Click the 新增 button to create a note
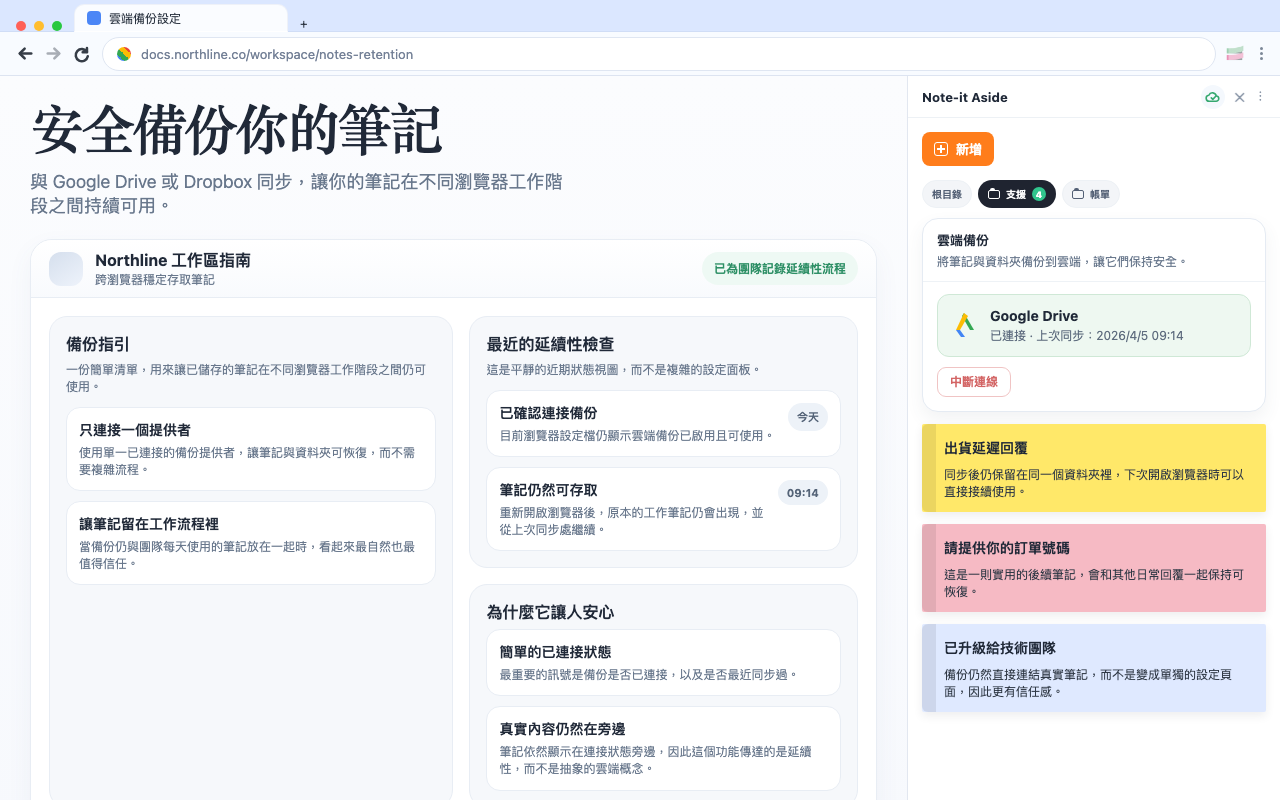 coord(957,149)
